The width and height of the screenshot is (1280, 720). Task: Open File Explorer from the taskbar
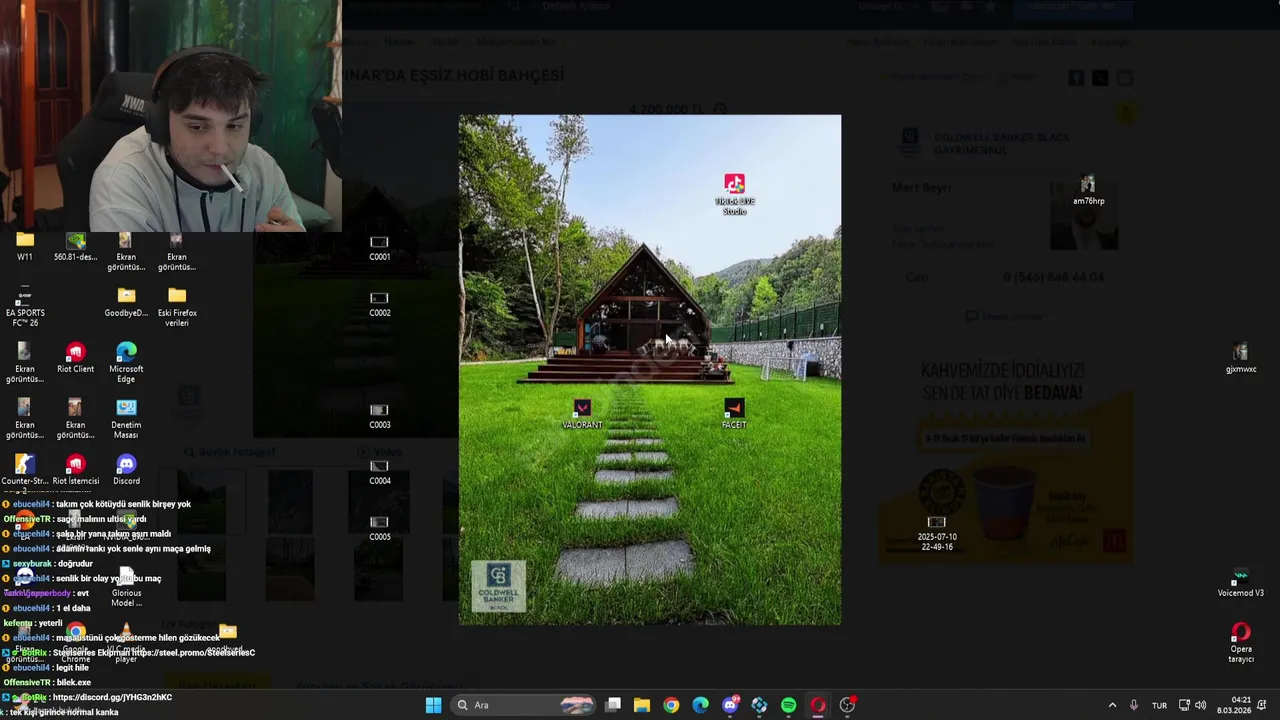point(642,705)
